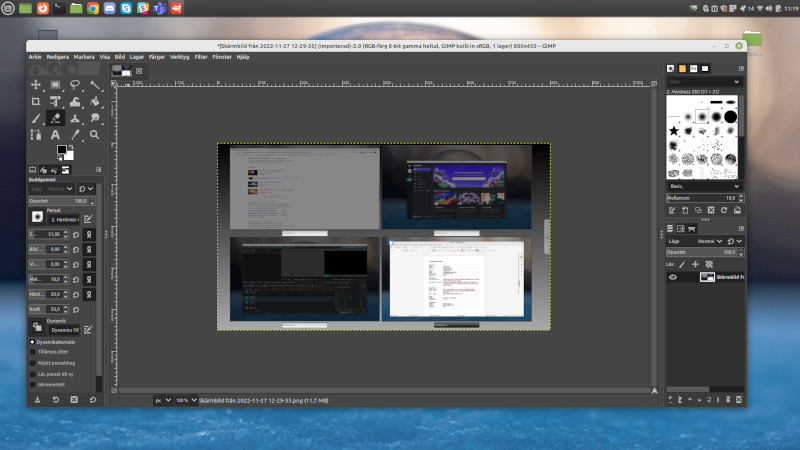Toggle the Inkrementell checkbox
This screenshot has width=800, height=450.
tap(31, 383)
